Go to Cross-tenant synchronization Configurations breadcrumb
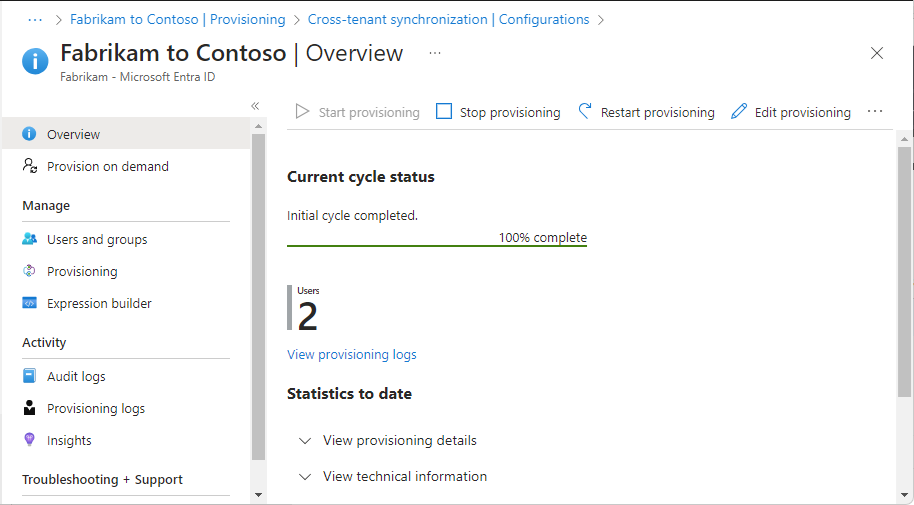This screenshot has height=505, width=914. 448,19
